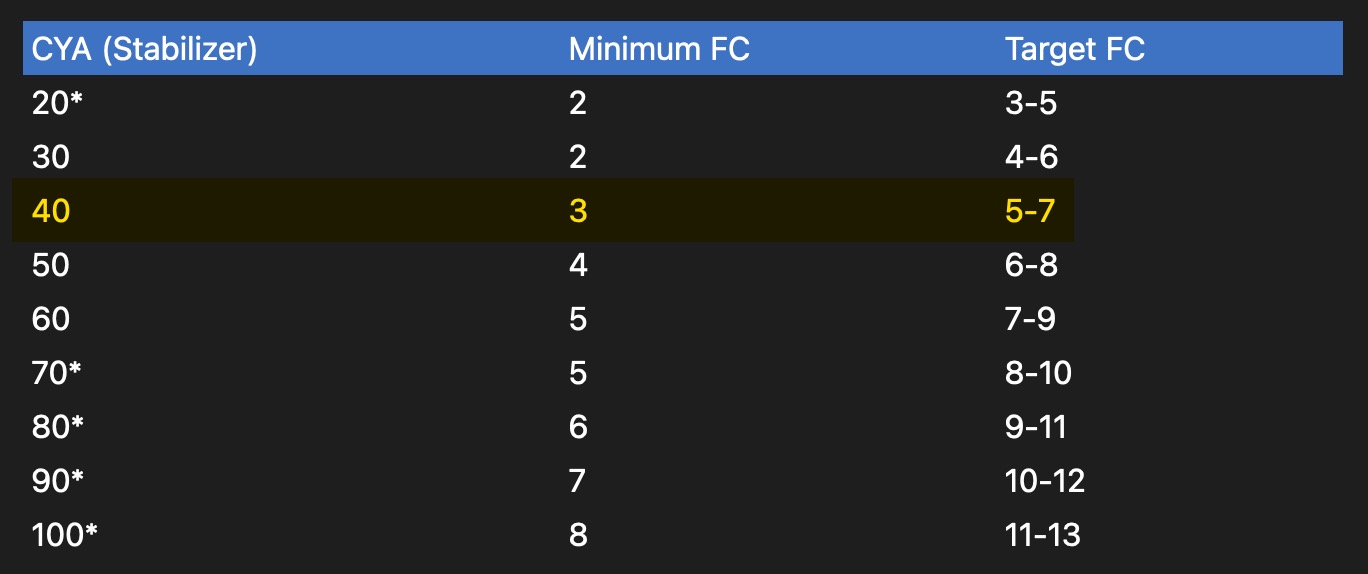Click Minimum FC value 8
The width and height of the screenshot is (1368, 574).
click(x=578, y=535)
